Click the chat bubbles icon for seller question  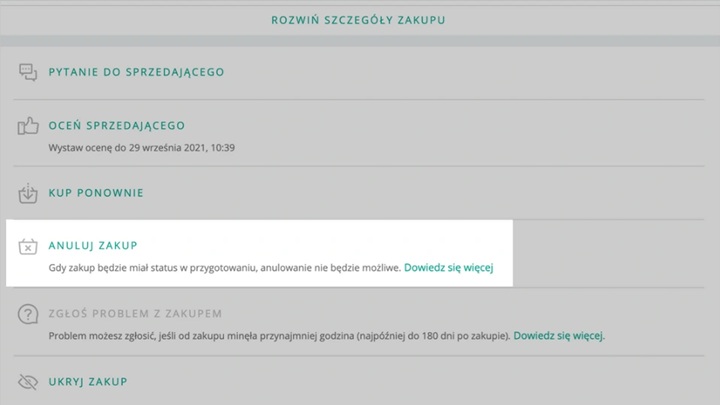(28, 72)
